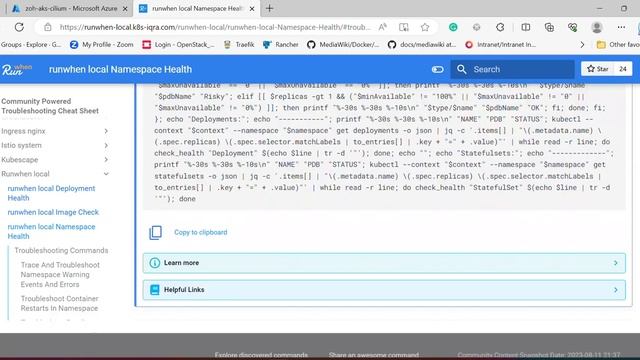
Task: Click the Copy to clipboard link
Action: (200, 232)
